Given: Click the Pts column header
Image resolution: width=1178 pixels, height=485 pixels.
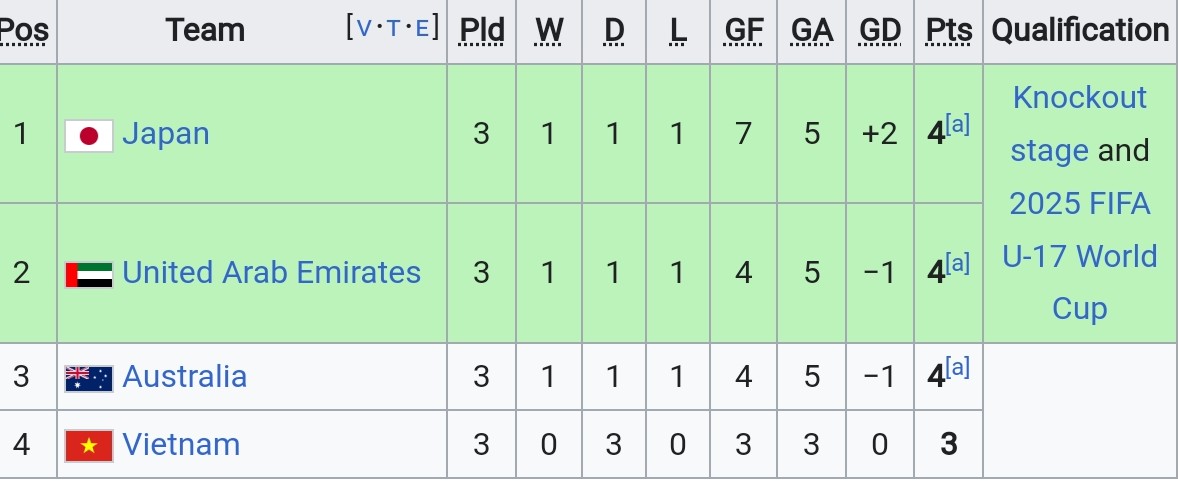Looking at the screenshot, I should 949,31.
